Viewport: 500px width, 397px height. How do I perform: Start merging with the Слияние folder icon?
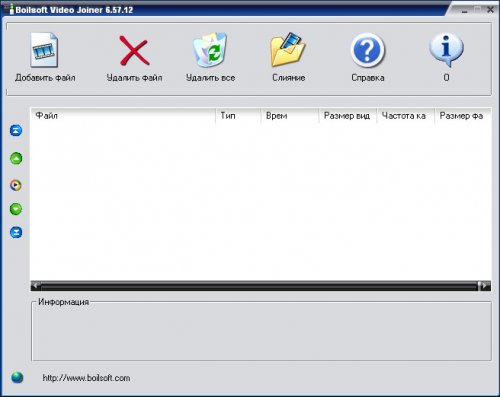tap(288, 49)
